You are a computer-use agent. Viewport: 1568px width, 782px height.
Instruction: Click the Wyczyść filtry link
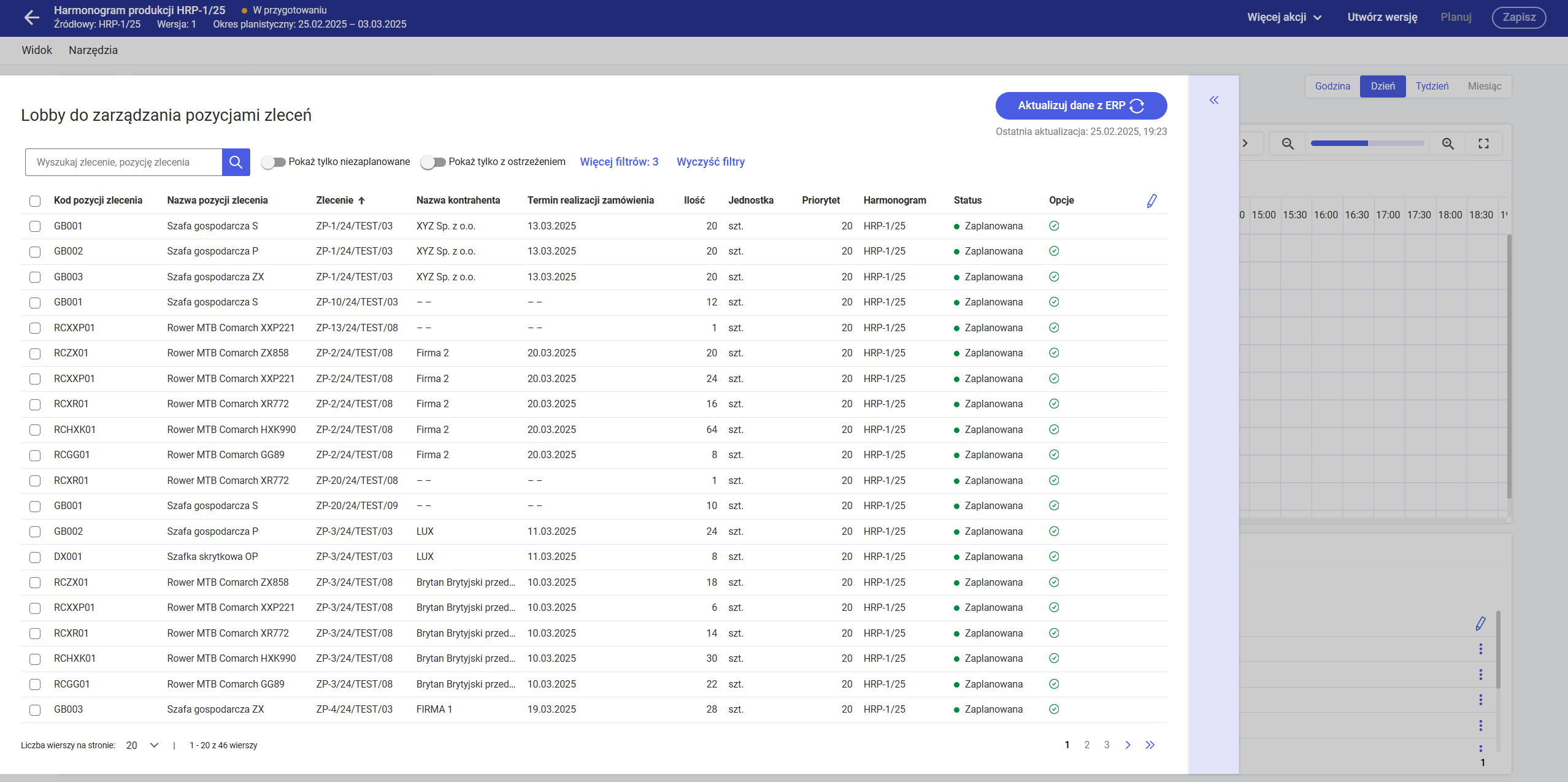coord(710,162)
